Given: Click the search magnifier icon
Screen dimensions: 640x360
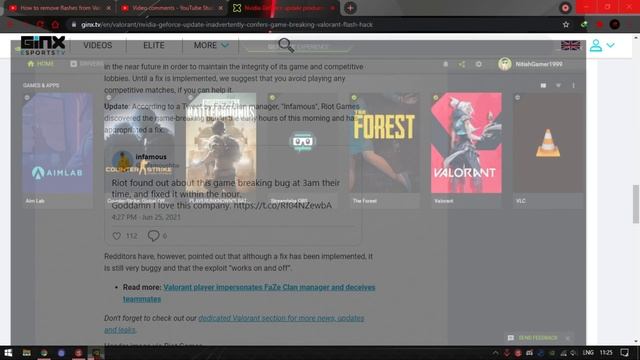Looking at the screenshot, I should (x=286, y=45).
